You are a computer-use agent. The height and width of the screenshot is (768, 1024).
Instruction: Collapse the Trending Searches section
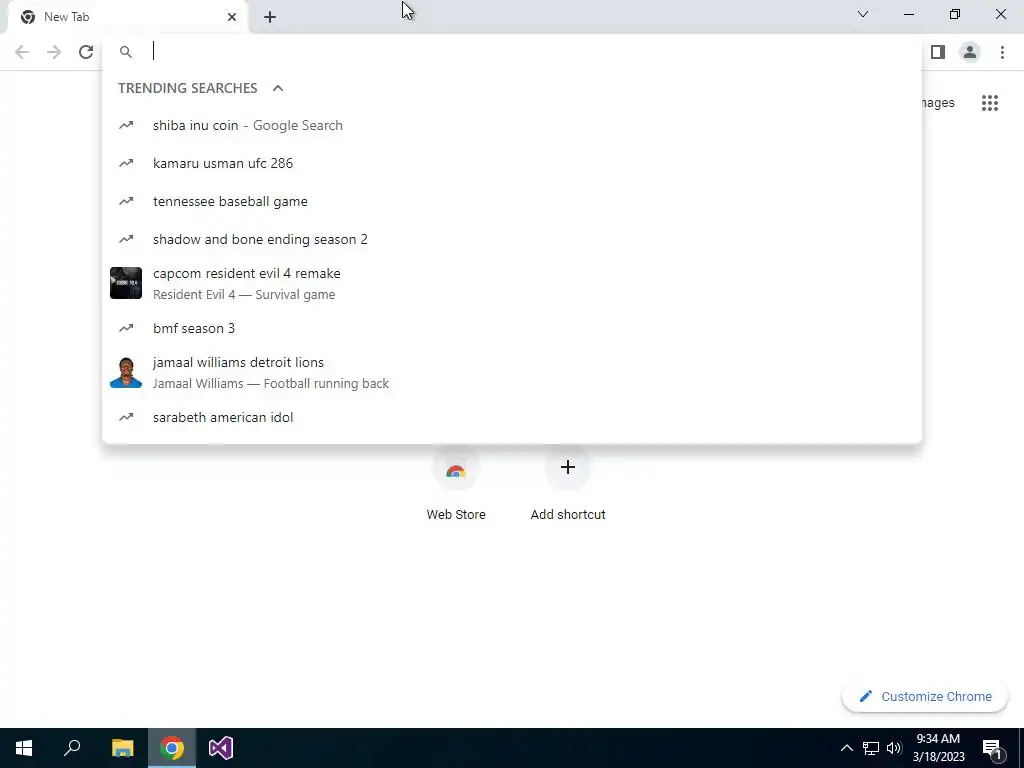278,88
